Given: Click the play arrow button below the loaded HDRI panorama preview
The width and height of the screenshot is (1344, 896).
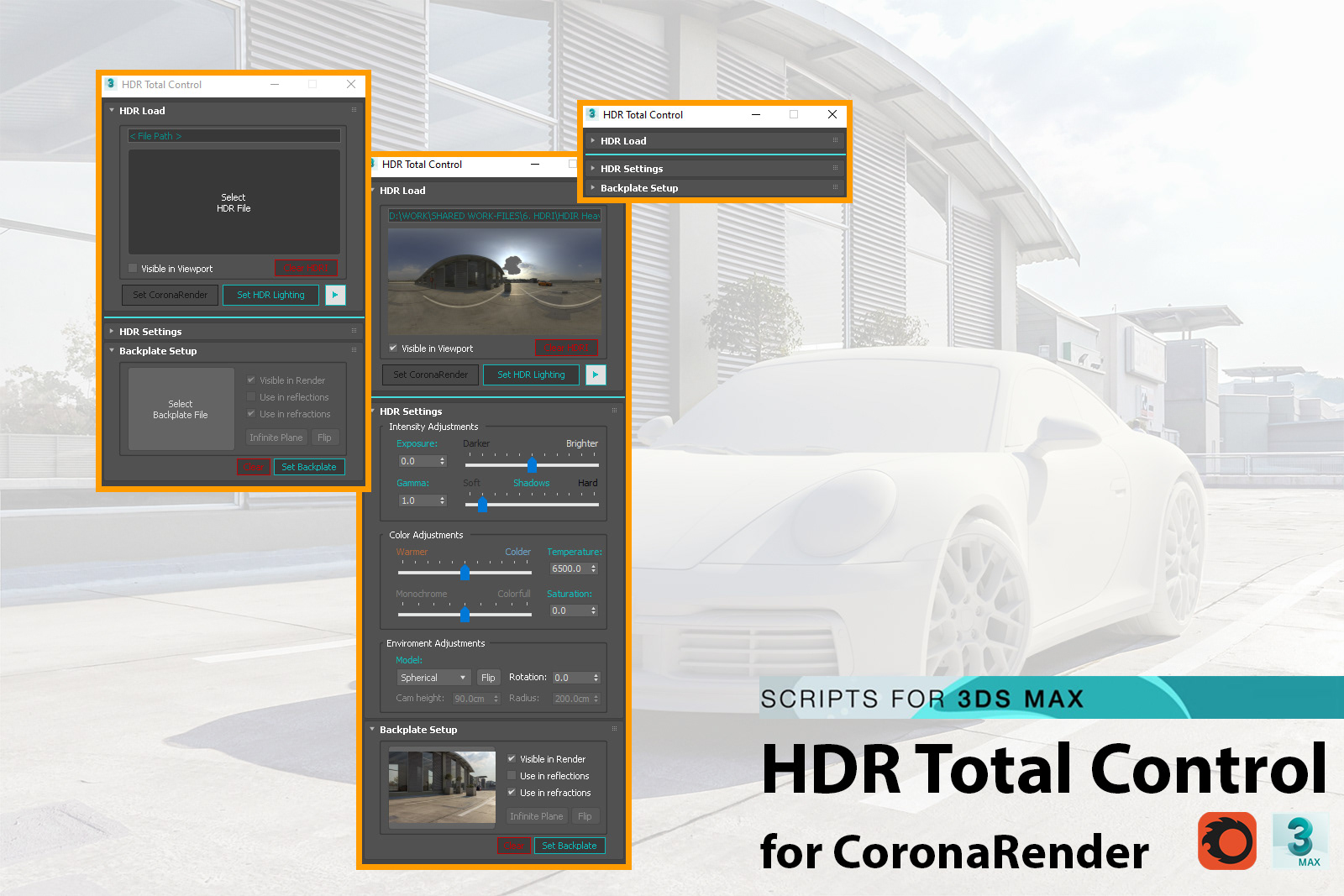Looking at the screenshot, I should coord(596,375).
